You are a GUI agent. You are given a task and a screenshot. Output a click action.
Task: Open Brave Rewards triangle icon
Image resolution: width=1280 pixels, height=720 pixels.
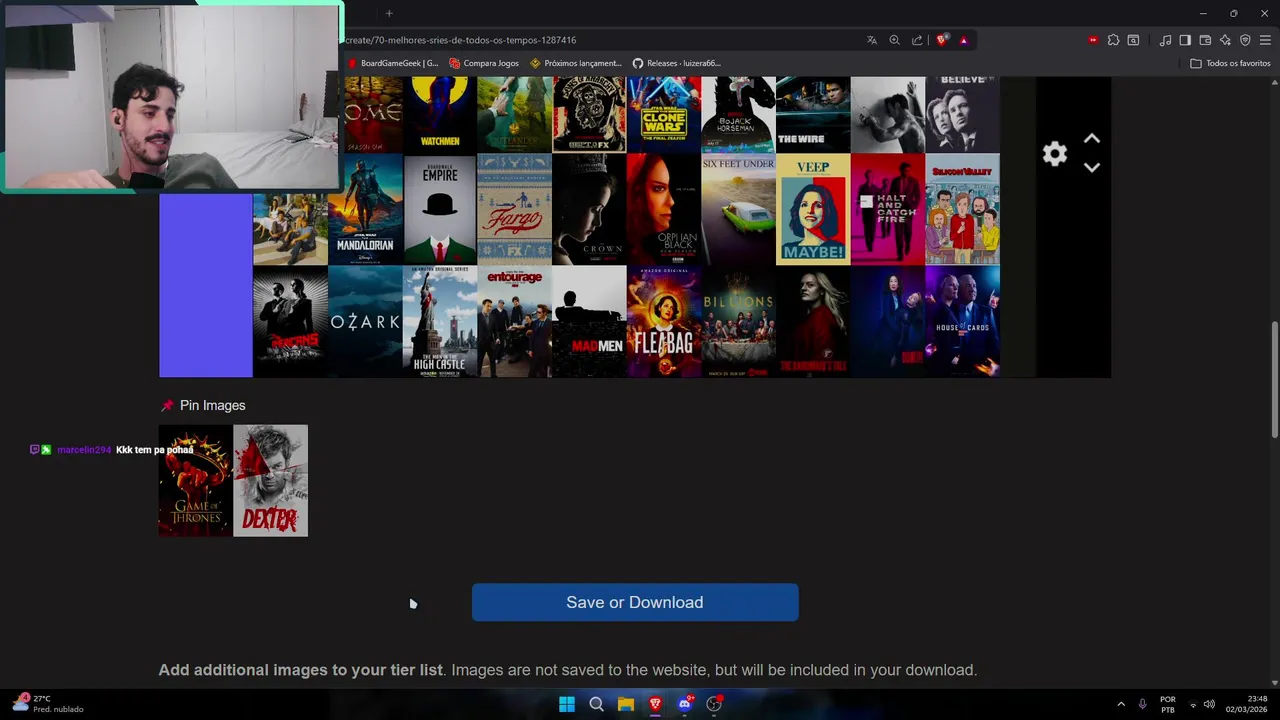pos(964,40)
